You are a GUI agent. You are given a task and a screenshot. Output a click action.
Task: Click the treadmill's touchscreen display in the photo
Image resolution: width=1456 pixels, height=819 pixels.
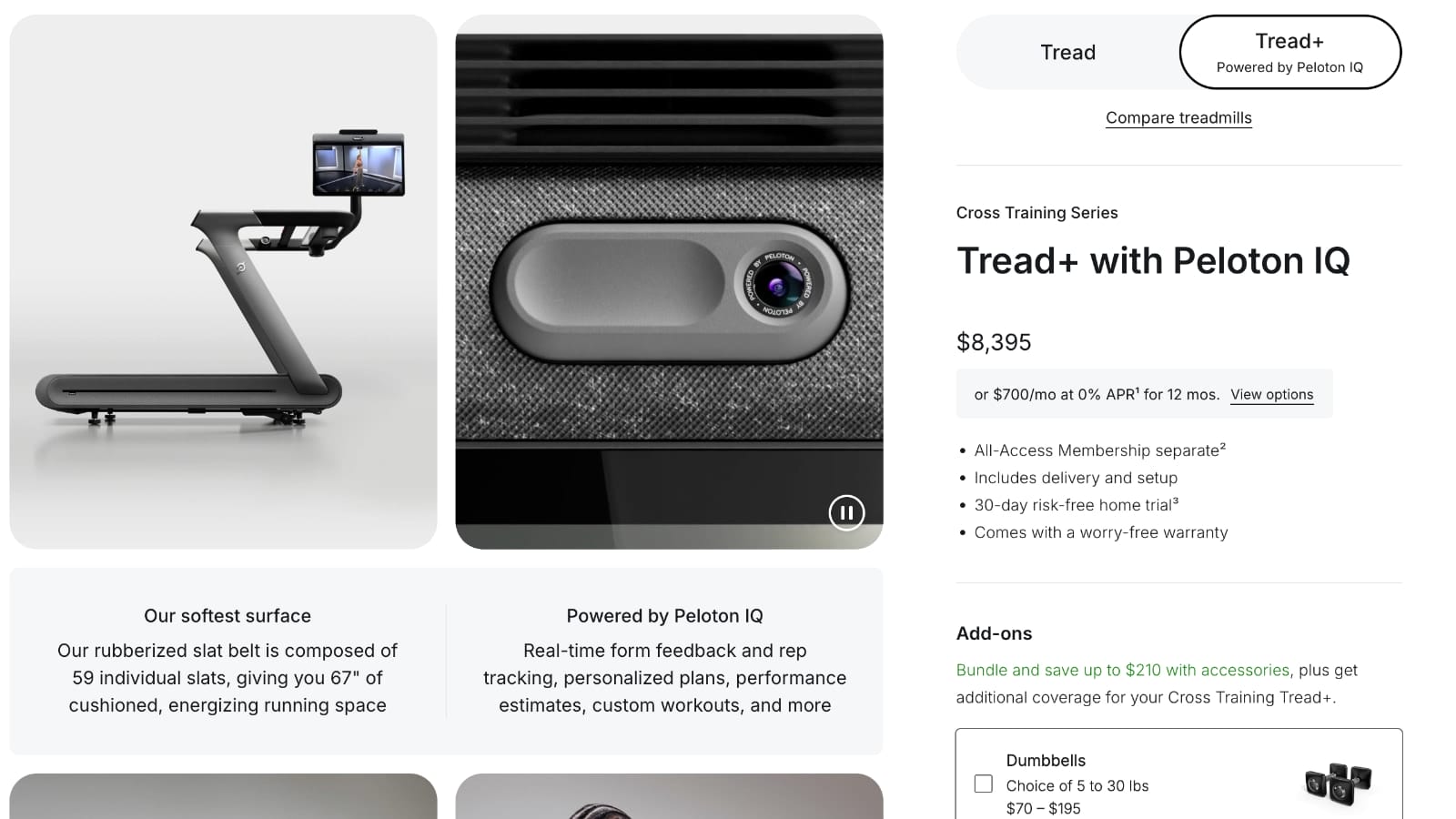click(x=359, y=165)
